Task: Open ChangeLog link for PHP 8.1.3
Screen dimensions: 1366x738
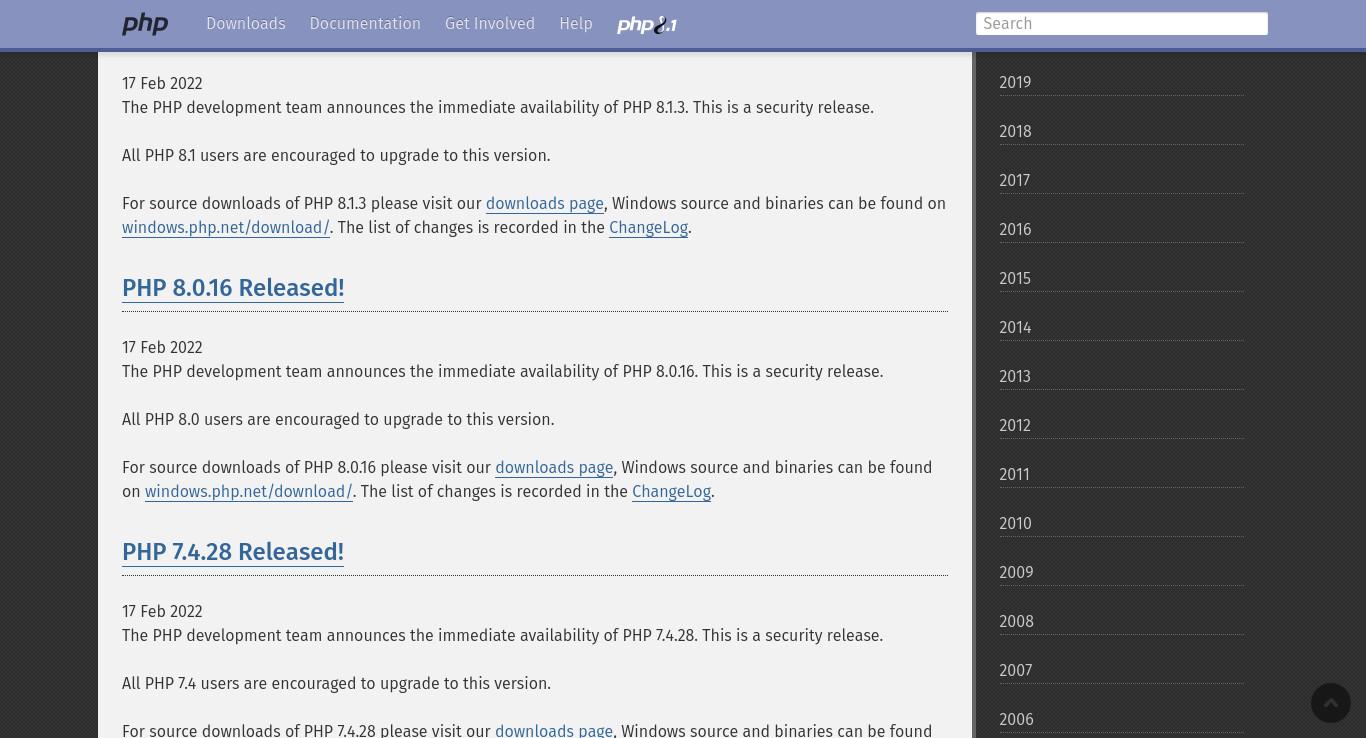Action: click(649, 228)
